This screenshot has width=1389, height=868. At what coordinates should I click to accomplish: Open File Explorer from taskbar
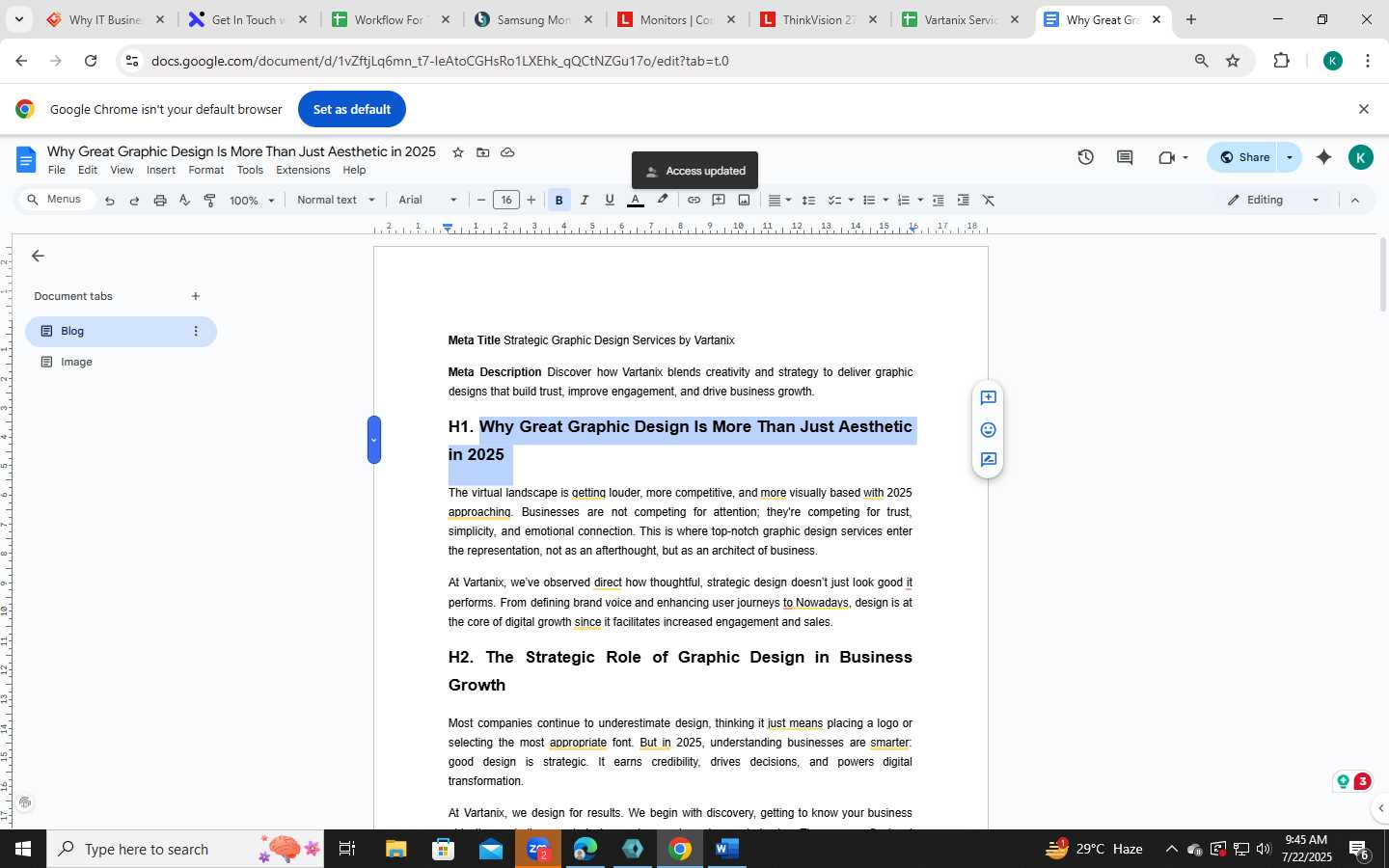click(x=395, y=849)
